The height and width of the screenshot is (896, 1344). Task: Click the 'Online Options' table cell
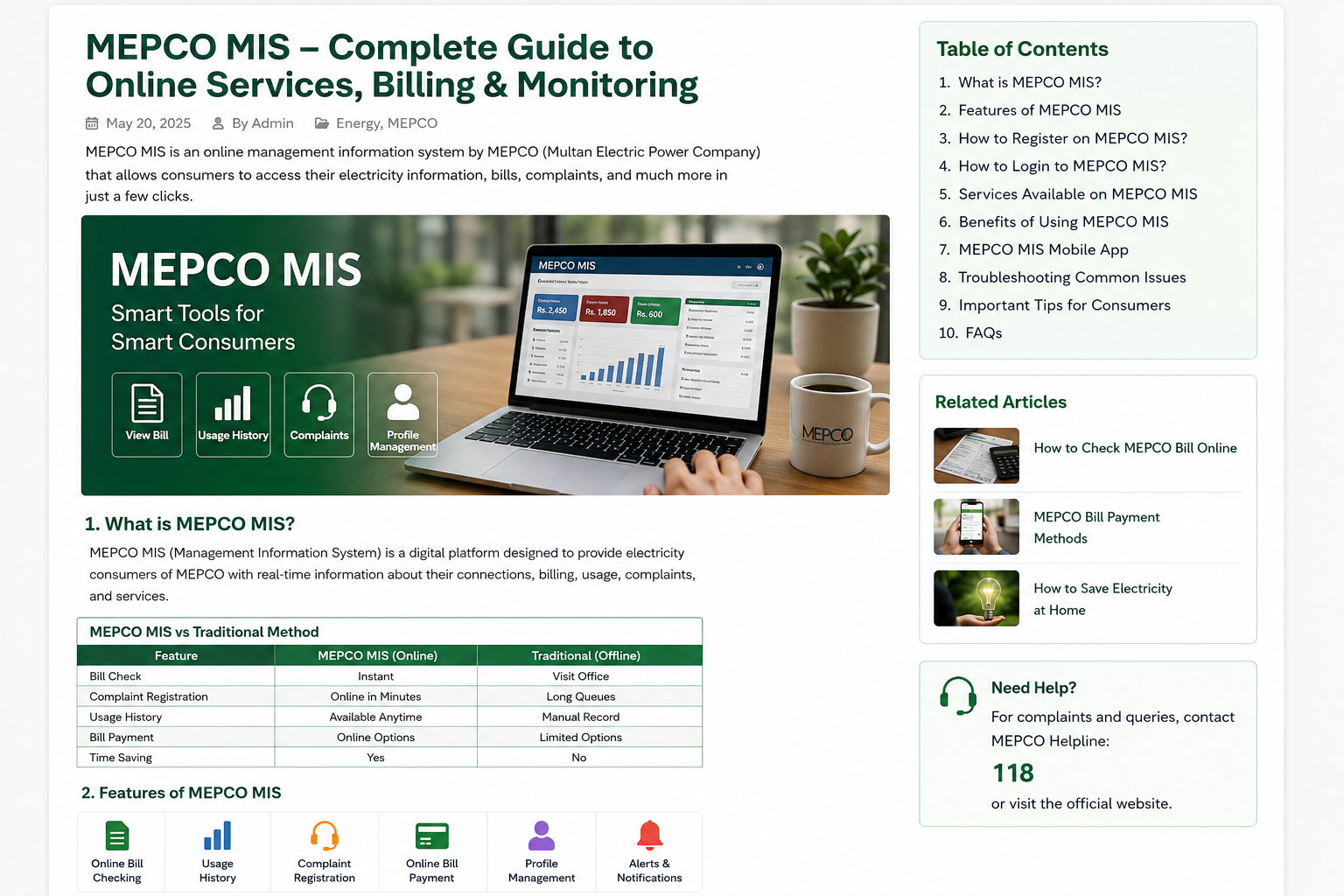(376, 738)
